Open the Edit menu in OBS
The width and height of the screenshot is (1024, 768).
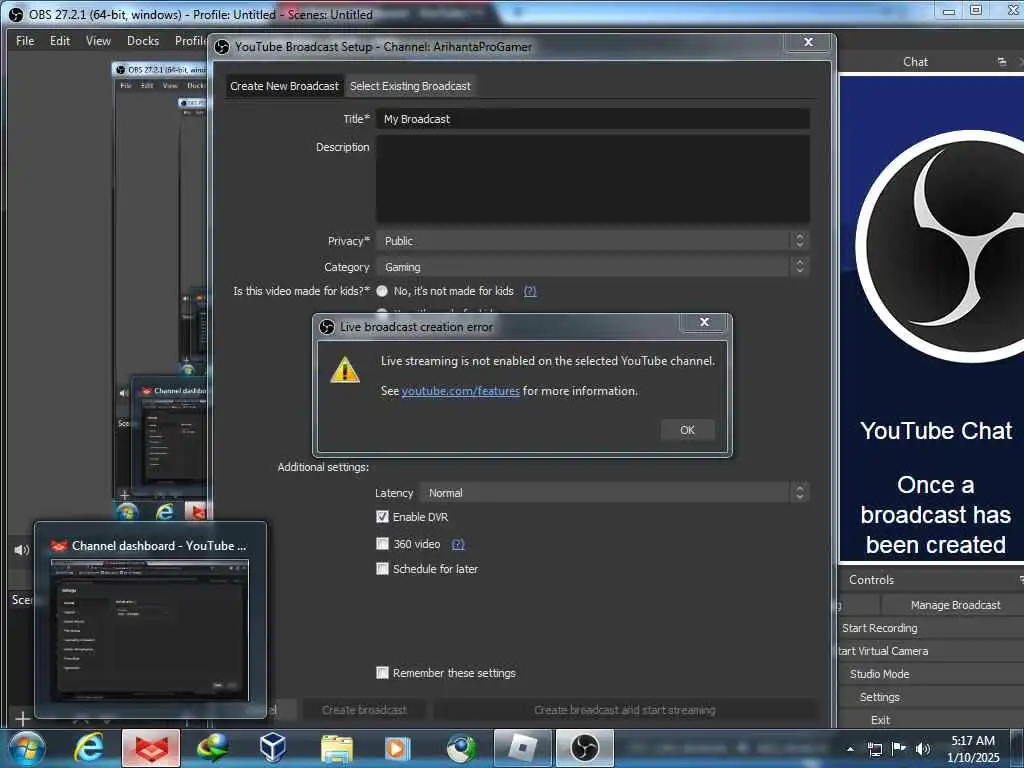coord(60,40)
